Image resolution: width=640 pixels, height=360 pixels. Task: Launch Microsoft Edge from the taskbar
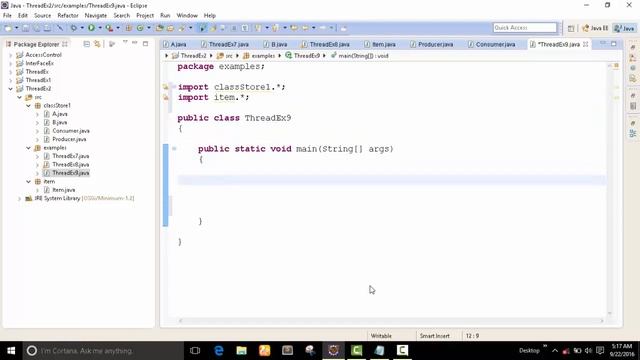click(x=219, y=351)
